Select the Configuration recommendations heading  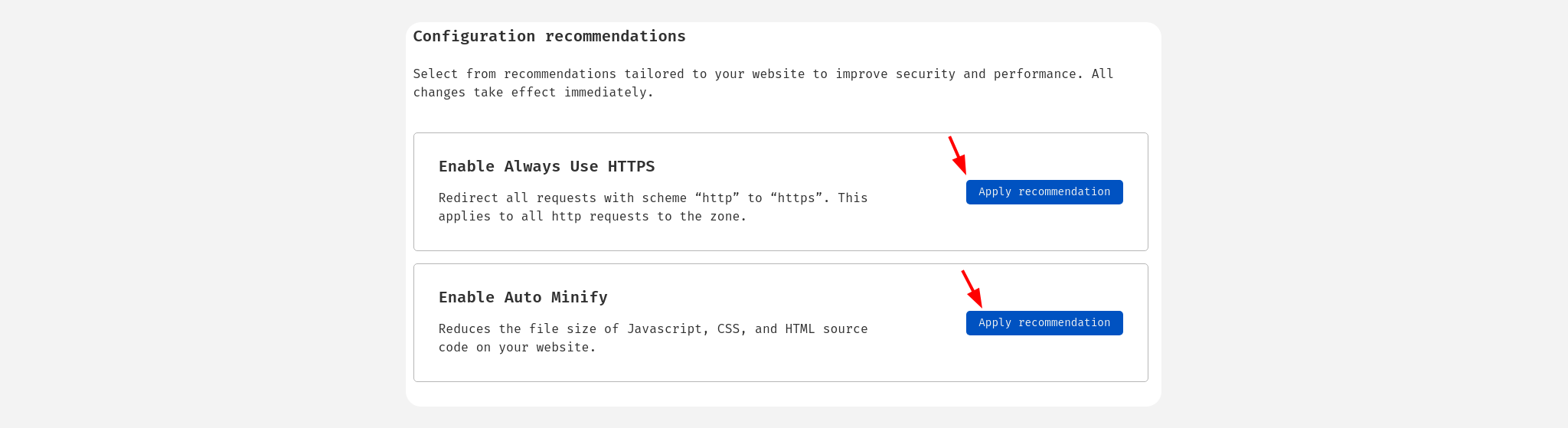click(550, 36)
